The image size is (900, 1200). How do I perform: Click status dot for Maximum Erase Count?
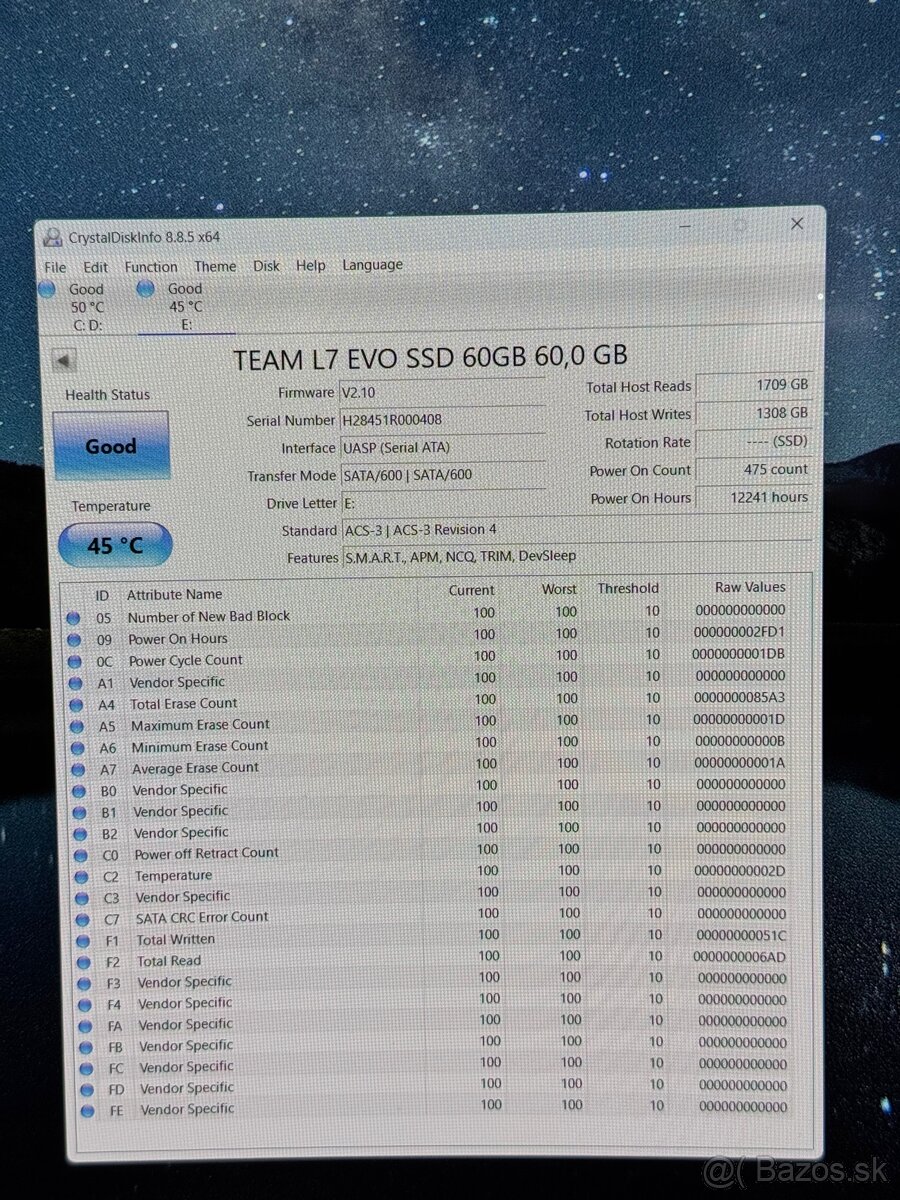[76, 727]
